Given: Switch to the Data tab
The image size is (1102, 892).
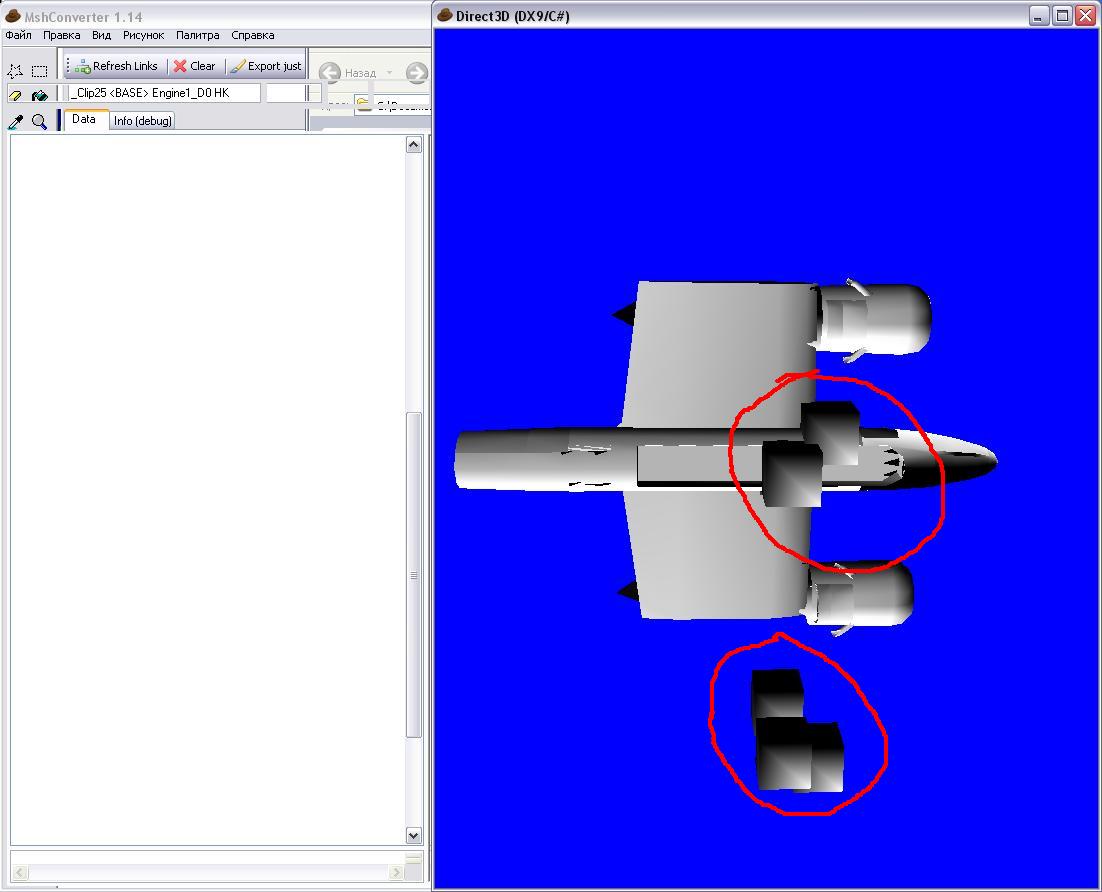Looking at the screenshot, I should pos(84,119).
